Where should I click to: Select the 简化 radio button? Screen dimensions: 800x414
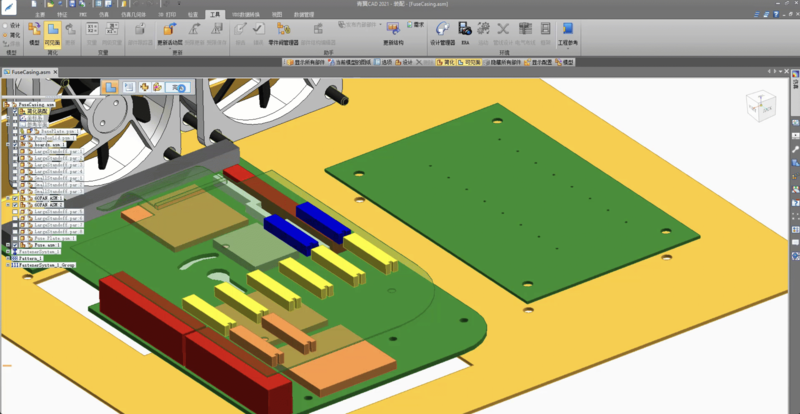point(5,33)
